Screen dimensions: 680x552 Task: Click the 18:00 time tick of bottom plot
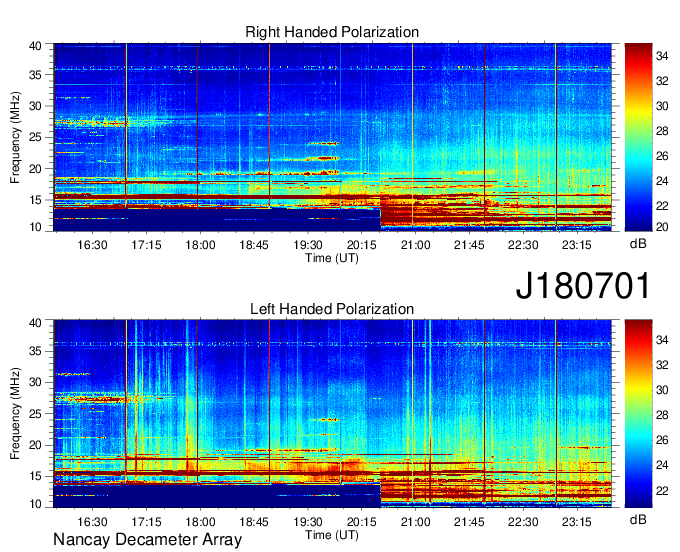pyautogui.click(x=200, y=522)
